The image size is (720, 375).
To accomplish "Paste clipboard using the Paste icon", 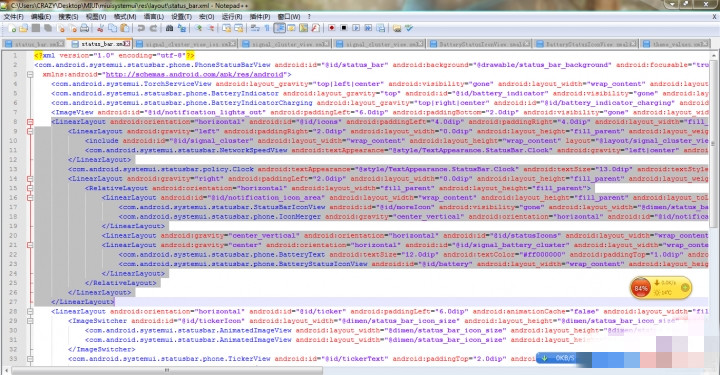I will point(124,28).
